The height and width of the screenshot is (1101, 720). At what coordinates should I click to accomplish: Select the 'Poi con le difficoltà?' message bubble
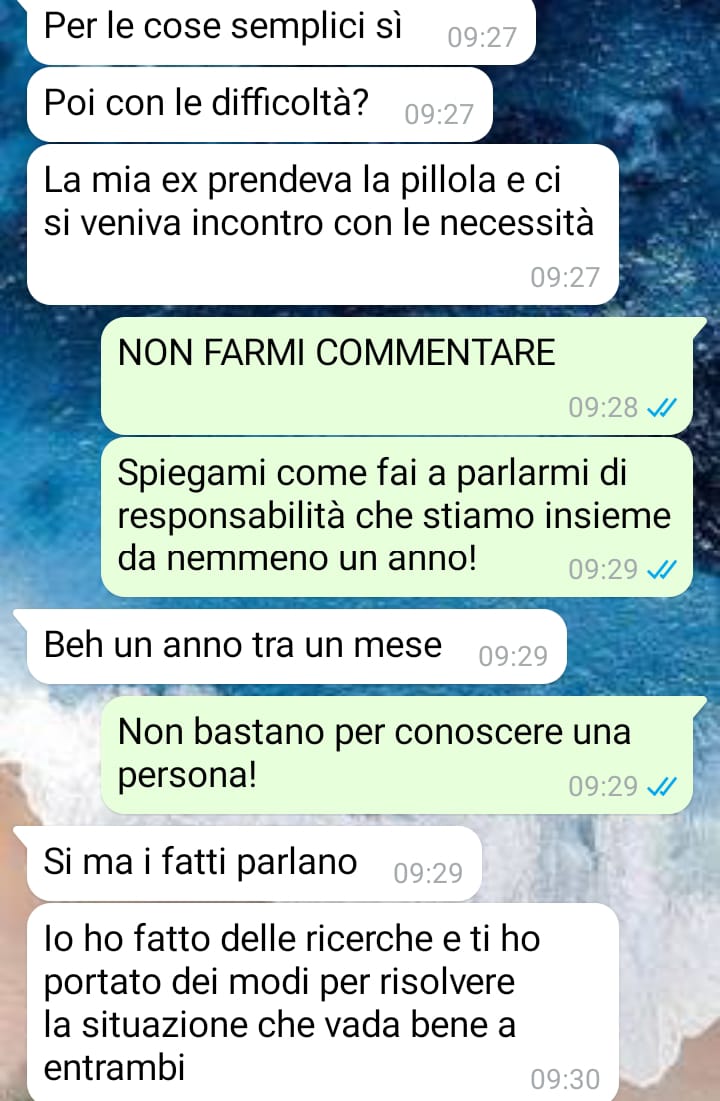(259, 105)
